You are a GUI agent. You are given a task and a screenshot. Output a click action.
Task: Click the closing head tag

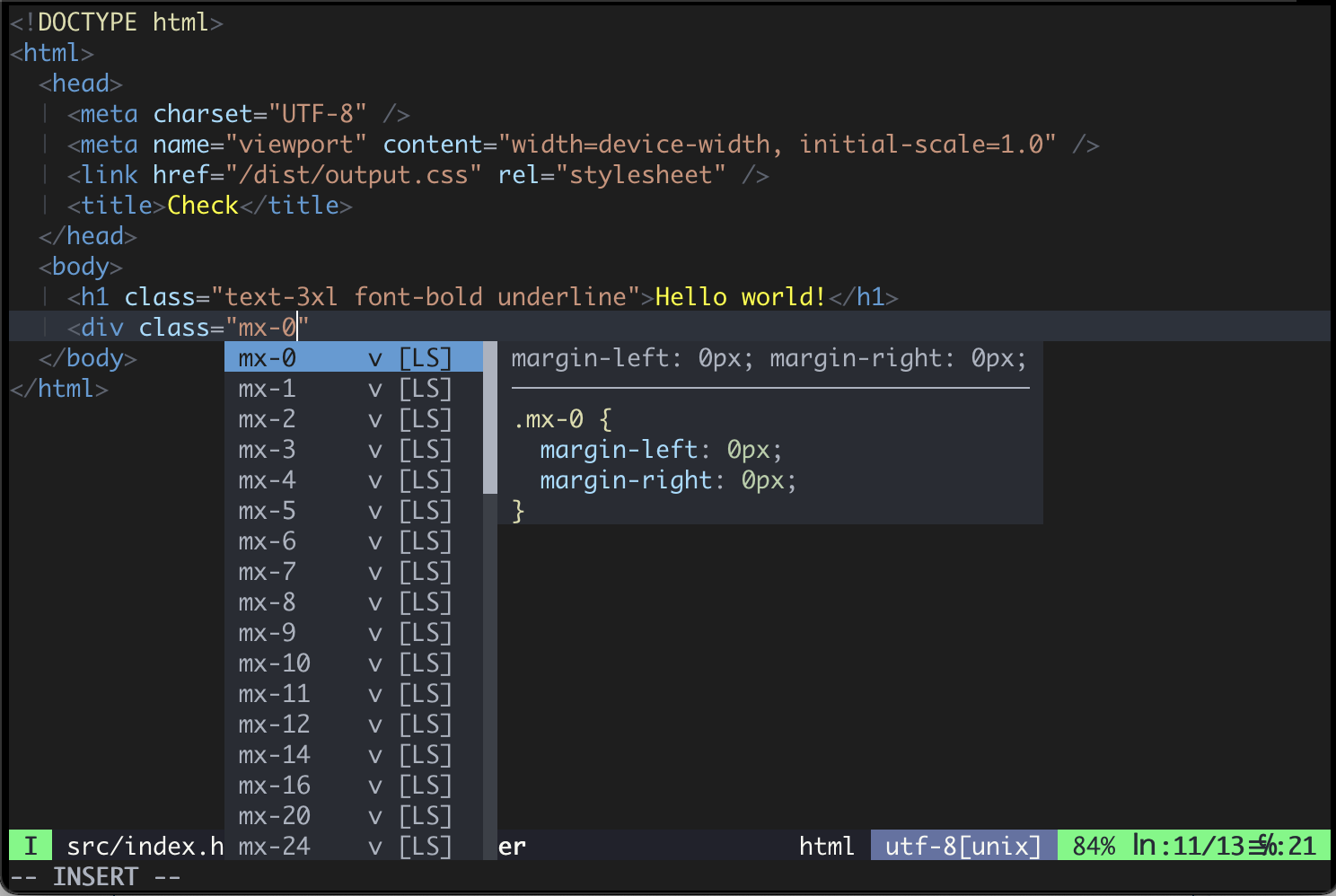[x=88, y=236]
